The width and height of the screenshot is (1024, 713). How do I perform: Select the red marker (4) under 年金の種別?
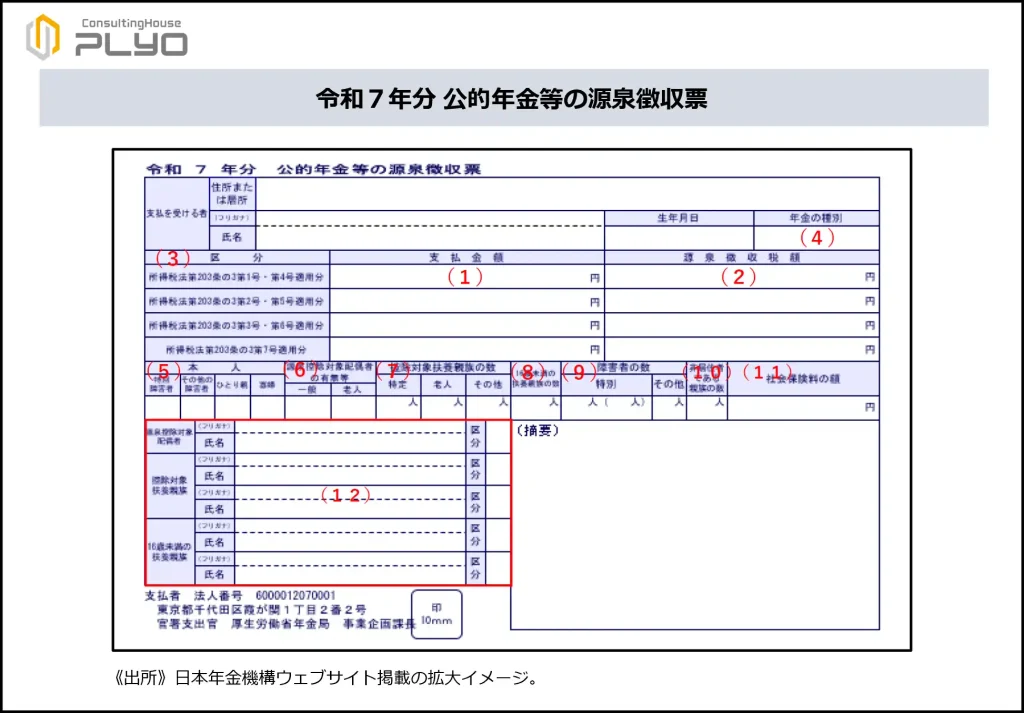click(816, 238)
